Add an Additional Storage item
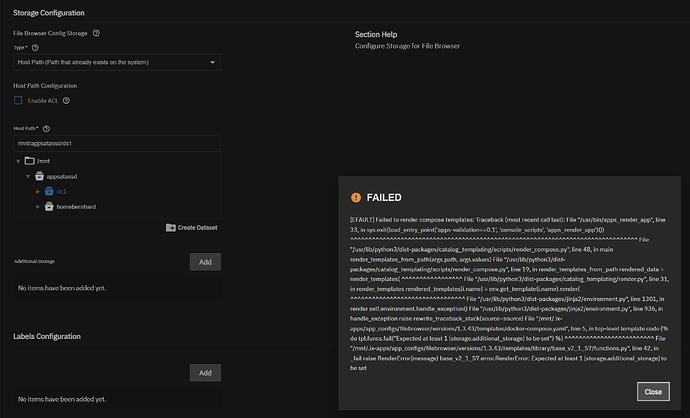690x418 pixels. click(204, 261)
